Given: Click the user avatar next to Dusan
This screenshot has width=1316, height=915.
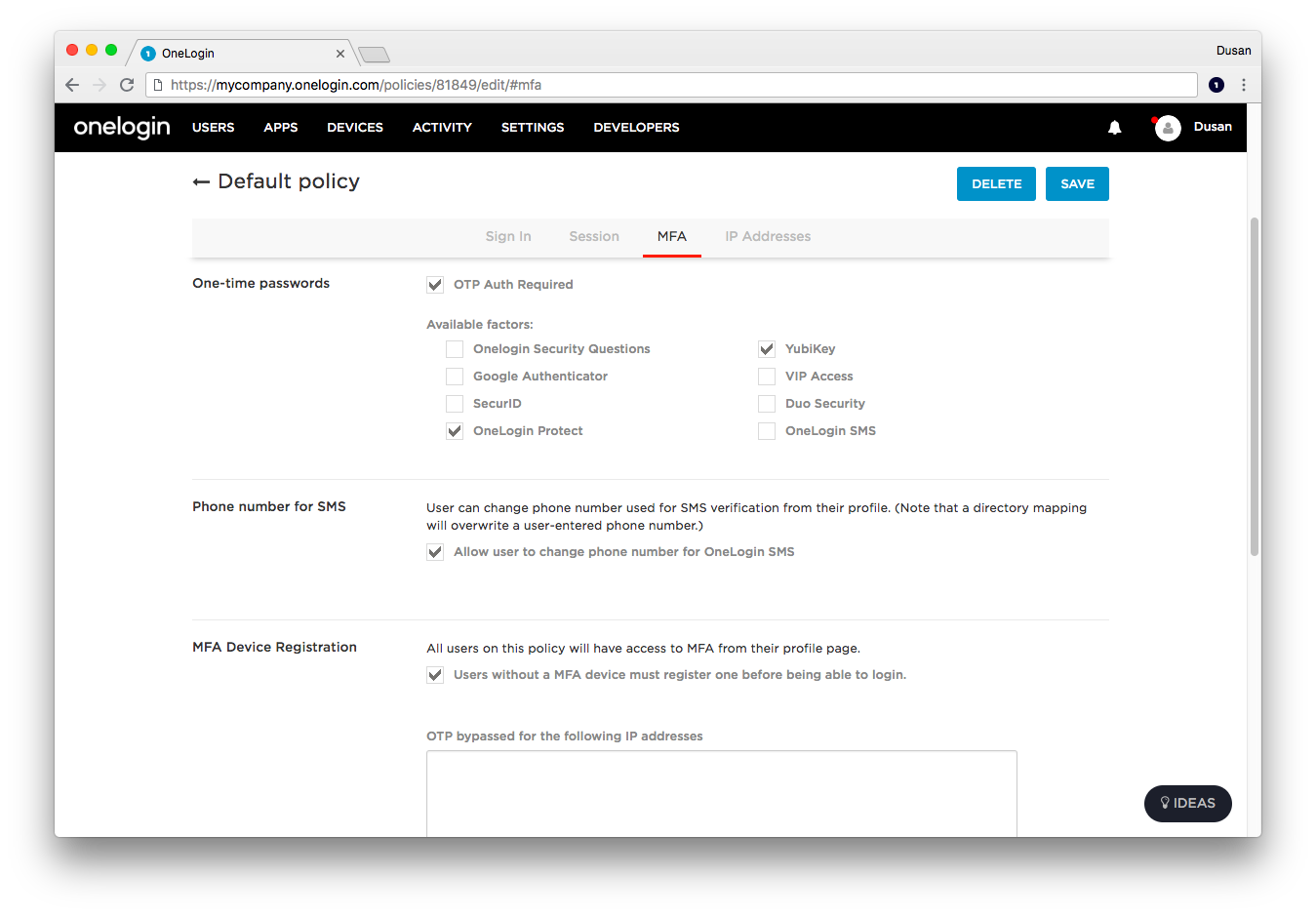Looking at the screenshot, I should tap(1167, 127).
